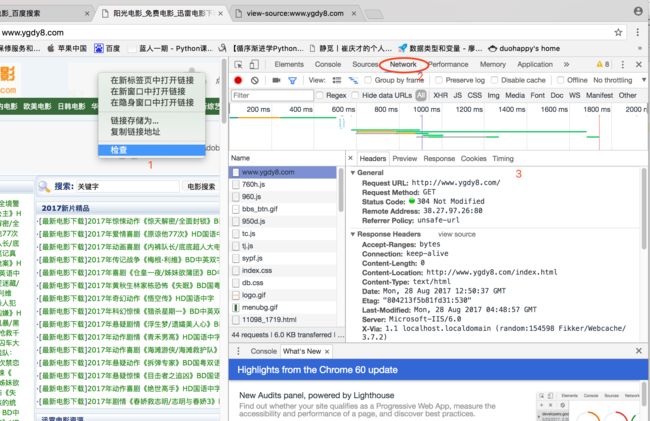Click the duohappy's home bookmark

pyautogui.click(x=524, y=48)
